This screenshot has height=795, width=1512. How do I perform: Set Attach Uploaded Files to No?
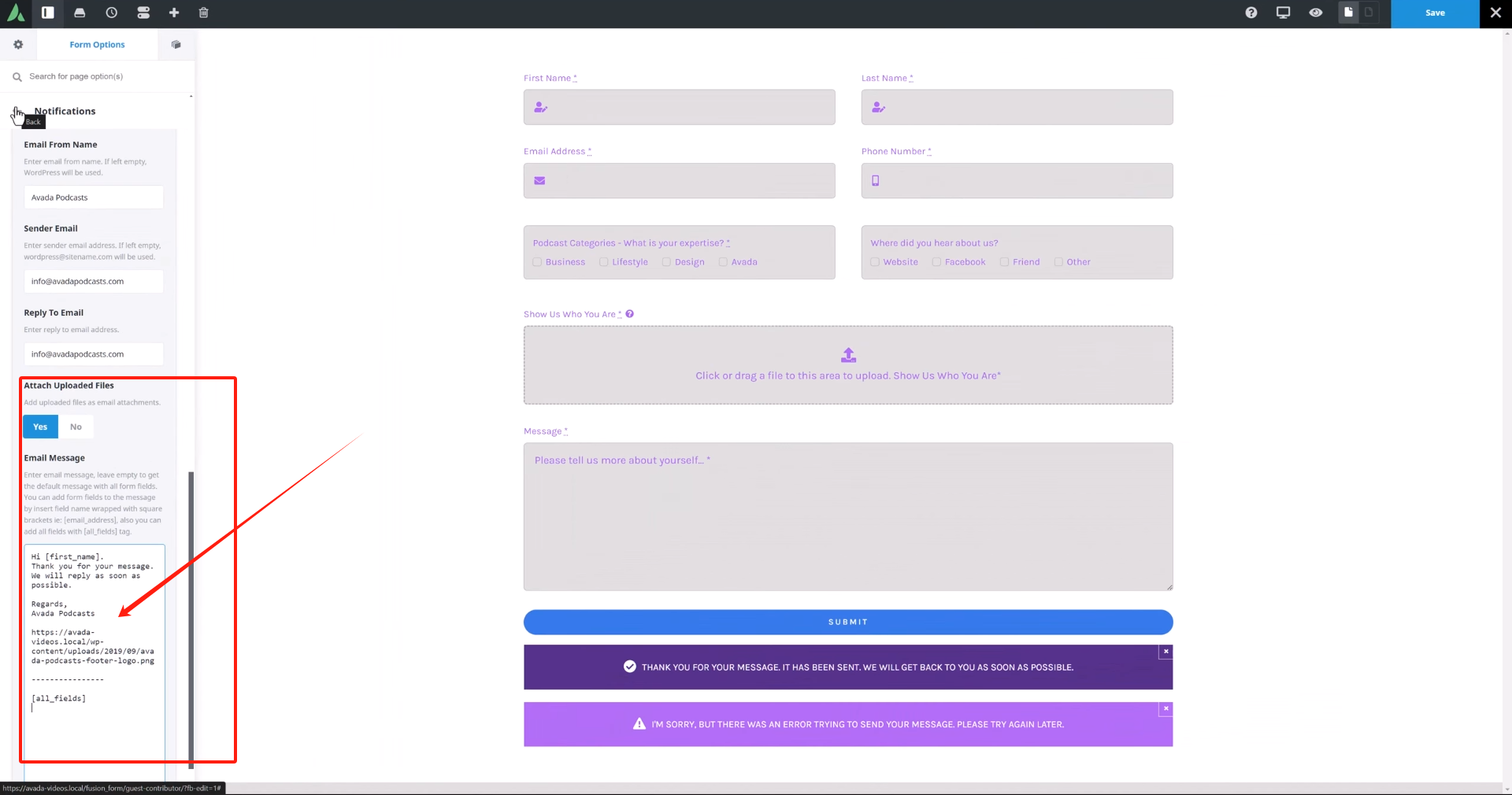point(76,427)
